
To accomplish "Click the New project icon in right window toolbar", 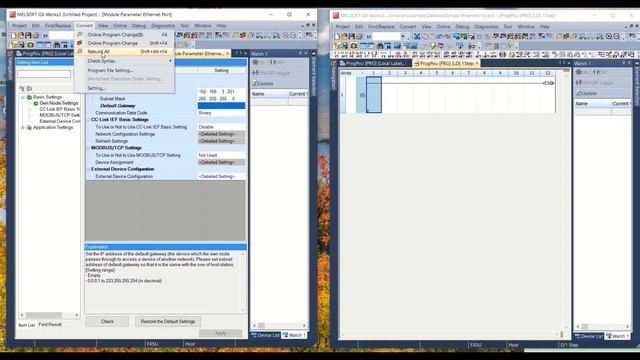I will [x=337, y=36].
